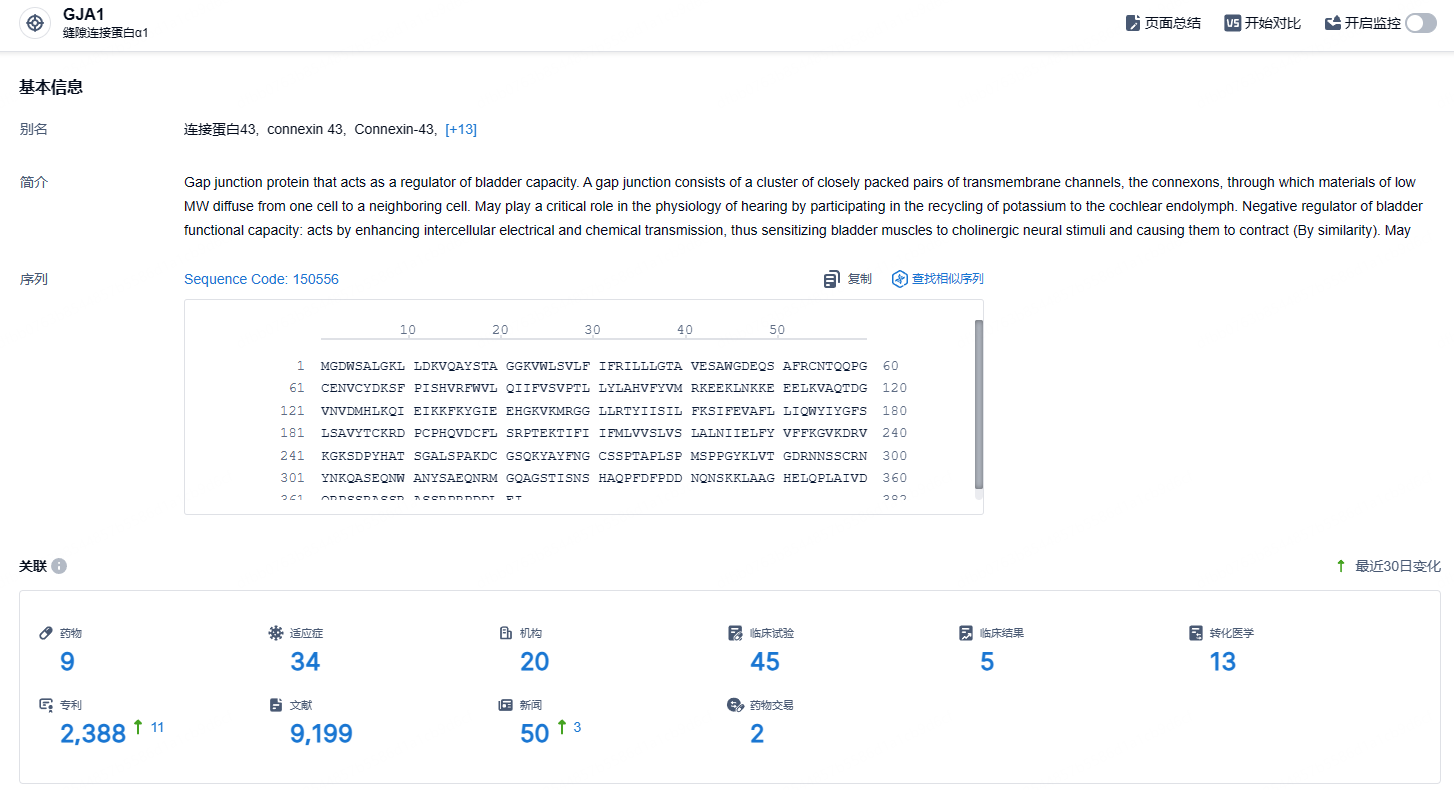Open the 2,388 patents (专利) count

coord(93,733)
